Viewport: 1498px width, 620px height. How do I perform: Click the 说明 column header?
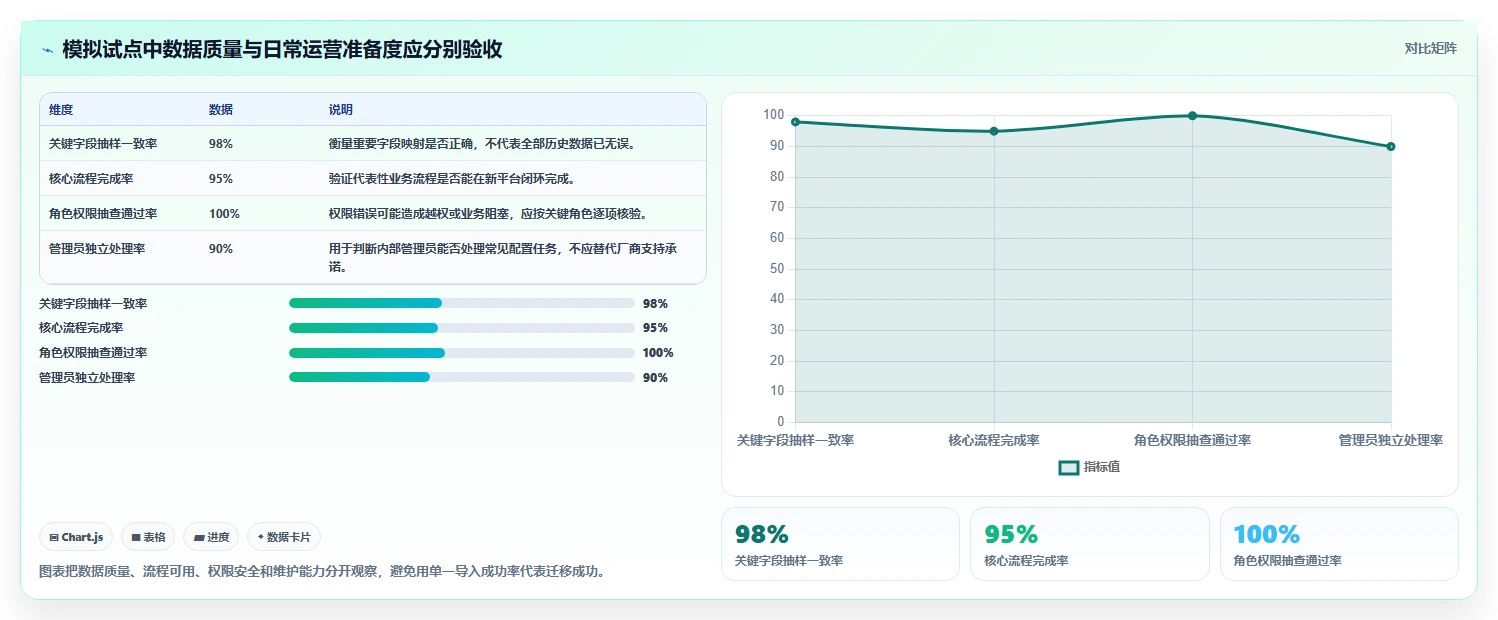tap(341, 110)
